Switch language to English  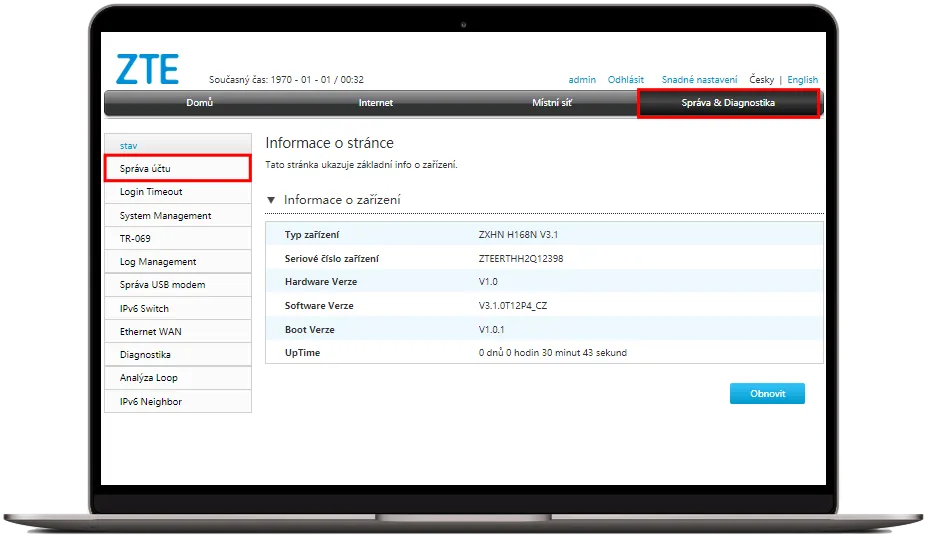(x=802, y=80)
